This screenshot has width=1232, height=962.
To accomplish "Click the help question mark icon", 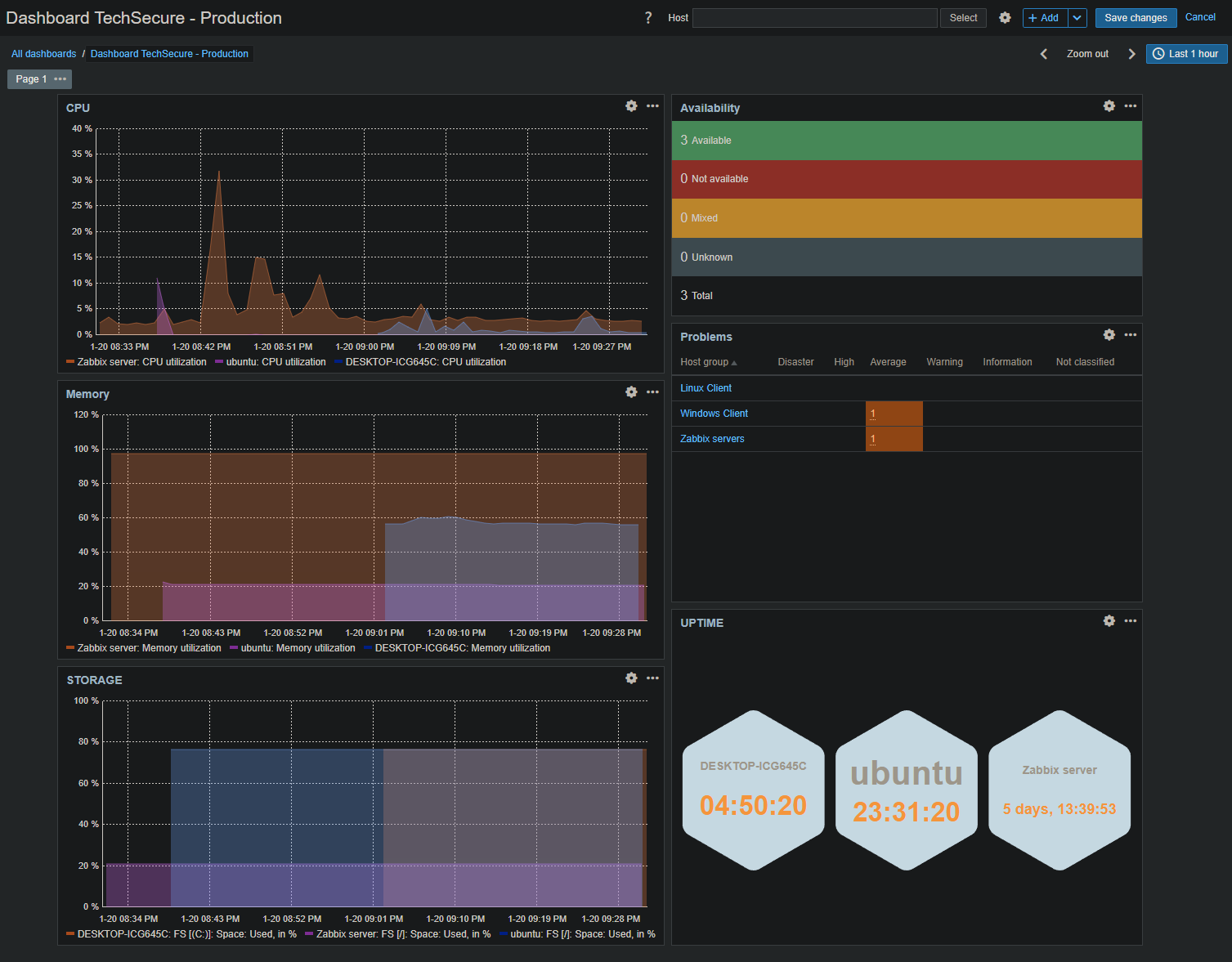I will point(648,18).
